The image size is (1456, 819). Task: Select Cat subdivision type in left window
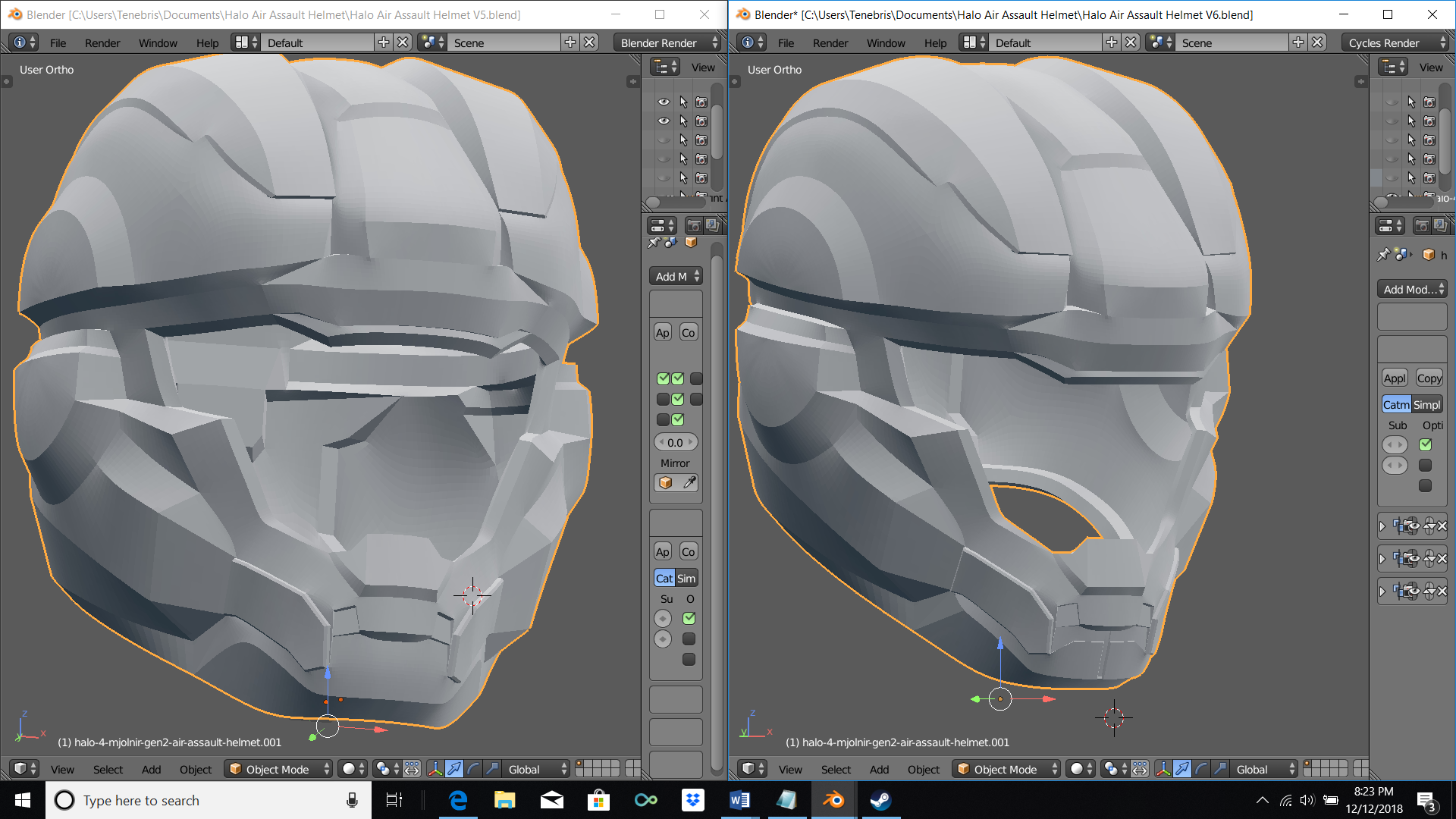click(x=664, y=578)
